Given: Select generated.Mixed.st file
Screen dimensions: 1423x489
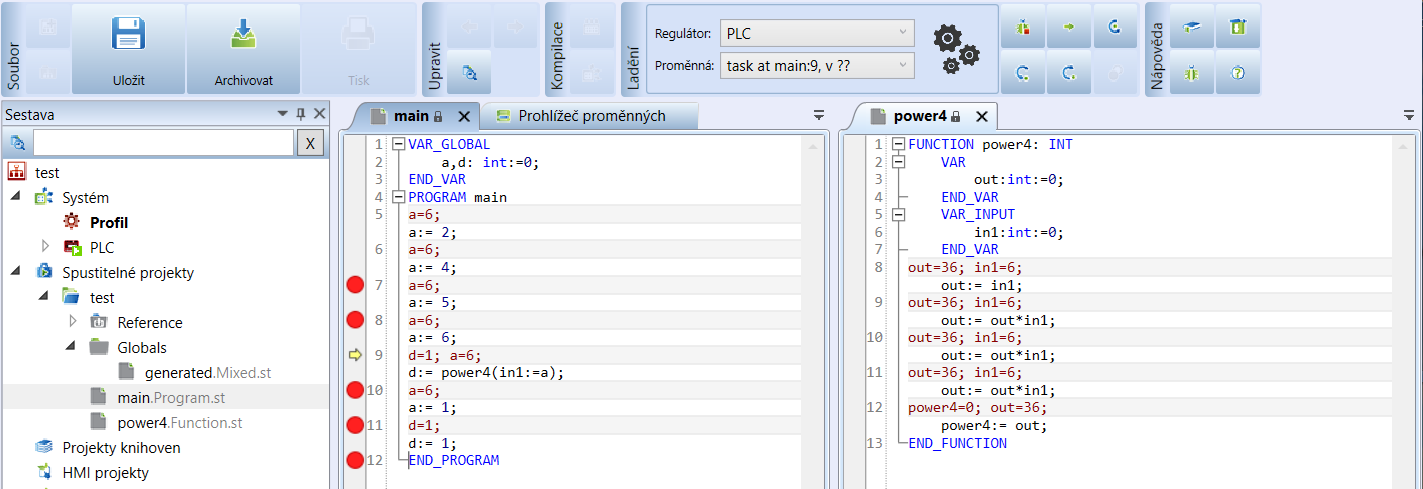Looking at the screenshot, I should tap(208, 373).
